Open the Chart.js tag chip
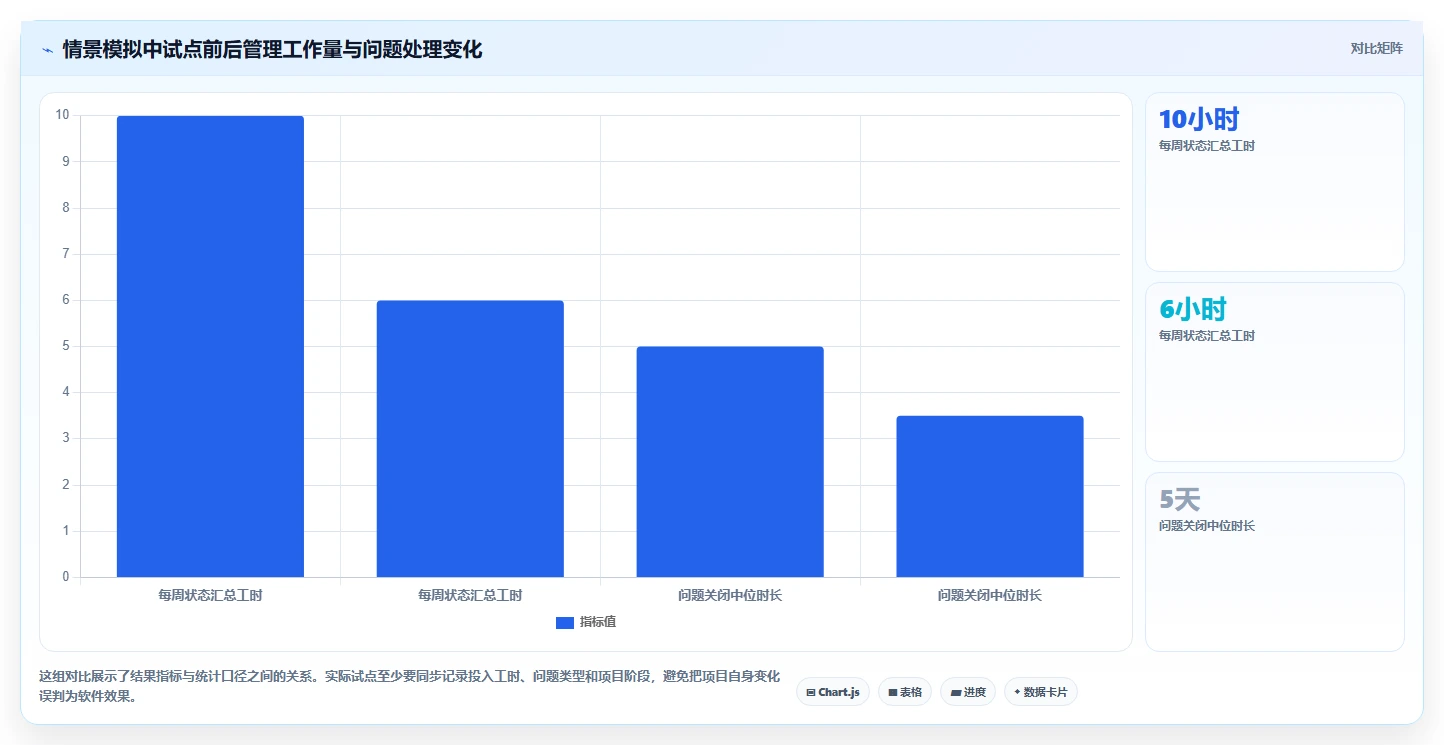Viewport: 1444px width, 745px height. click(x=832, y=692)
